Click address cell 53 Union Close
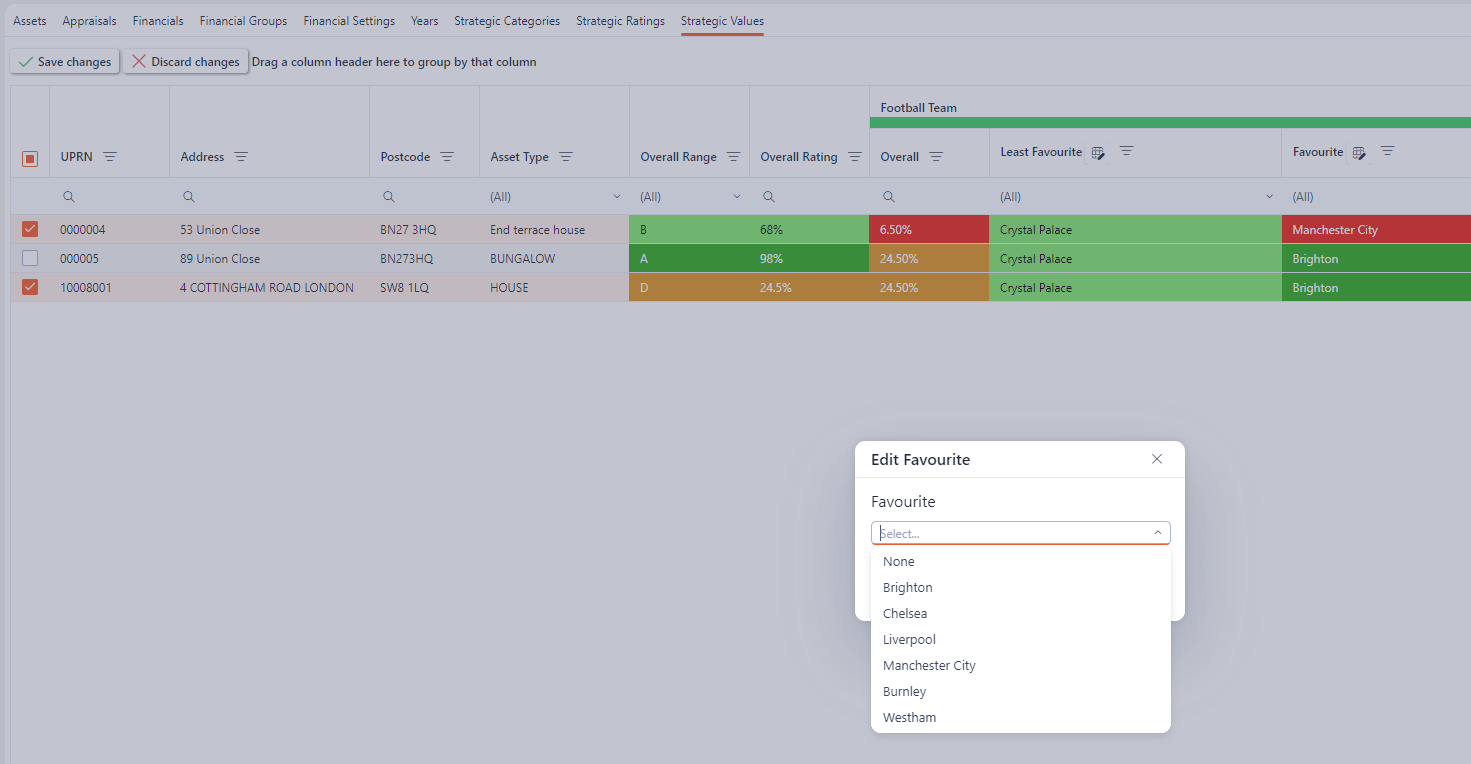Screen dimensions: 1471x764 click(270, 230)
